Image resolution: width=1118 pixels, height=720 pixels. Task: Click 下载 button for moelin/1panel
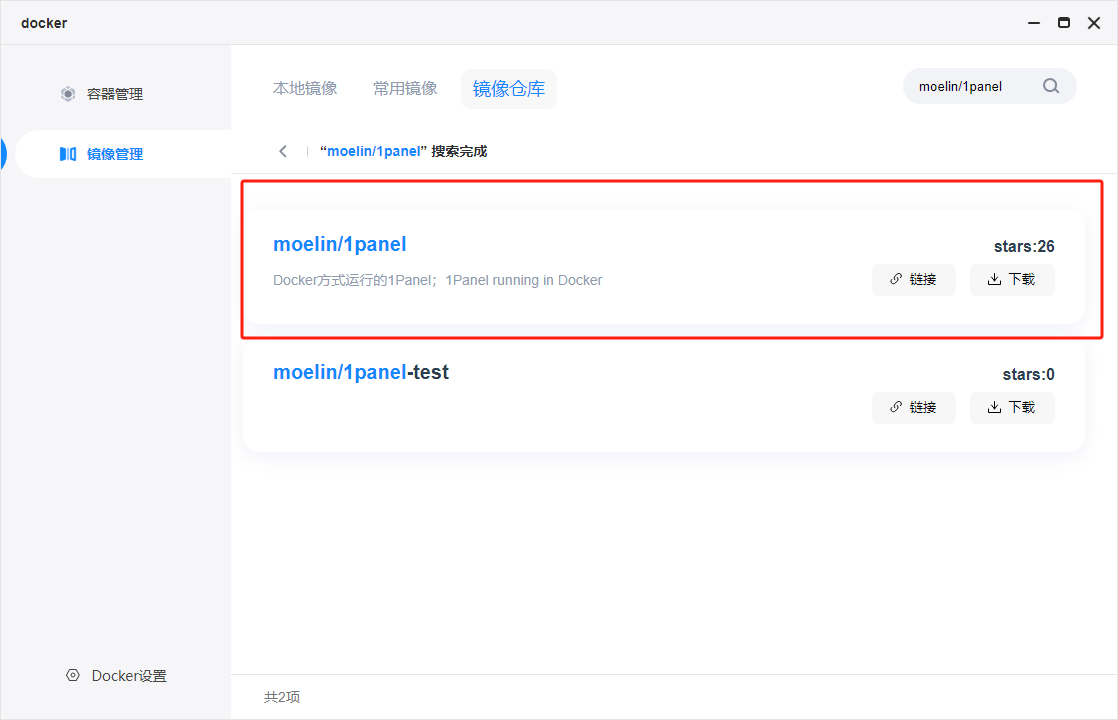pos(1012,279)
